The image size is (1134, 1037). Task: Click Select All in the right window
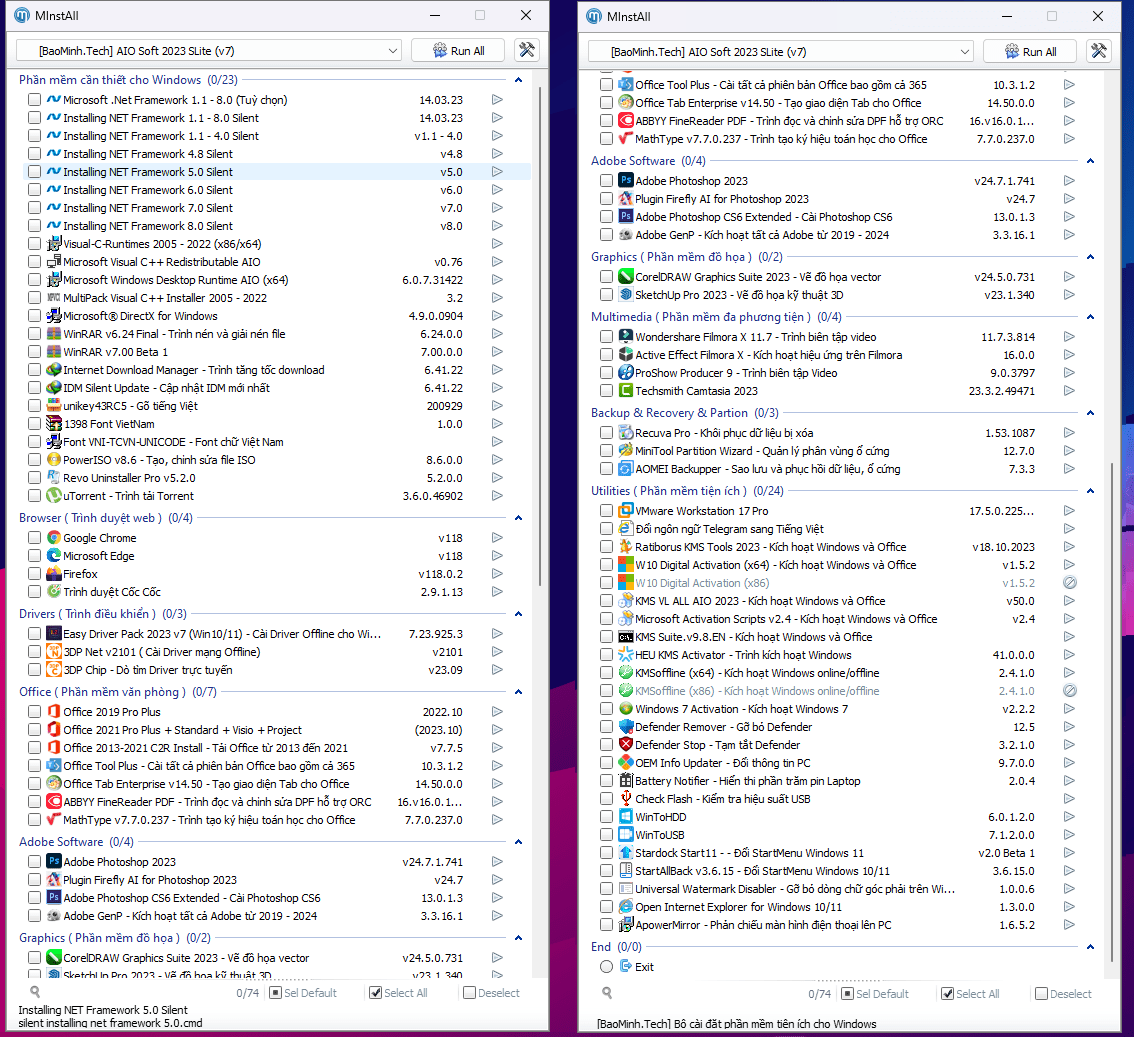[x=971, y=994]
